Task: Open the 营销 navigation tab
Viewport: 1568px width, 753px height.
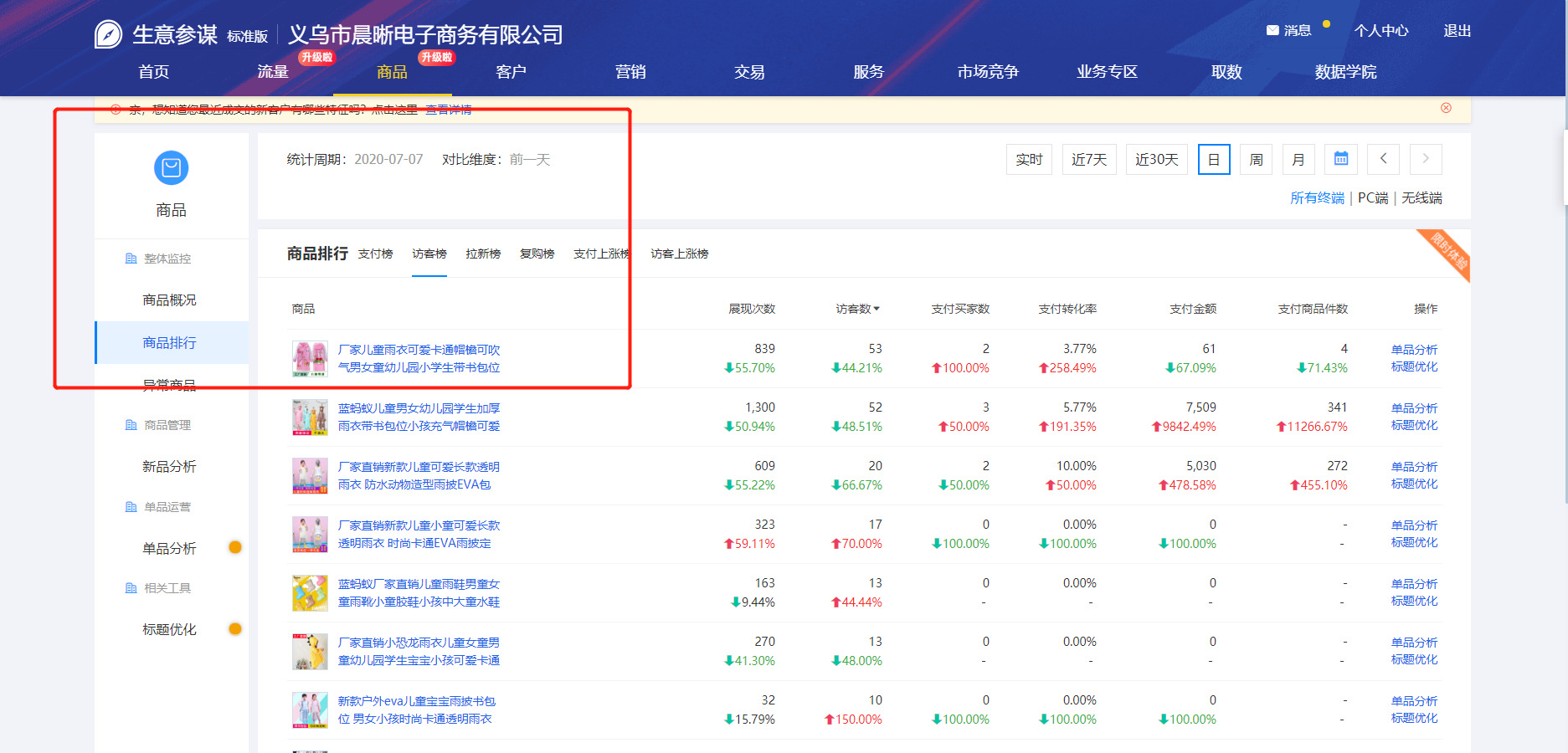Action: (x=630, y=72)
